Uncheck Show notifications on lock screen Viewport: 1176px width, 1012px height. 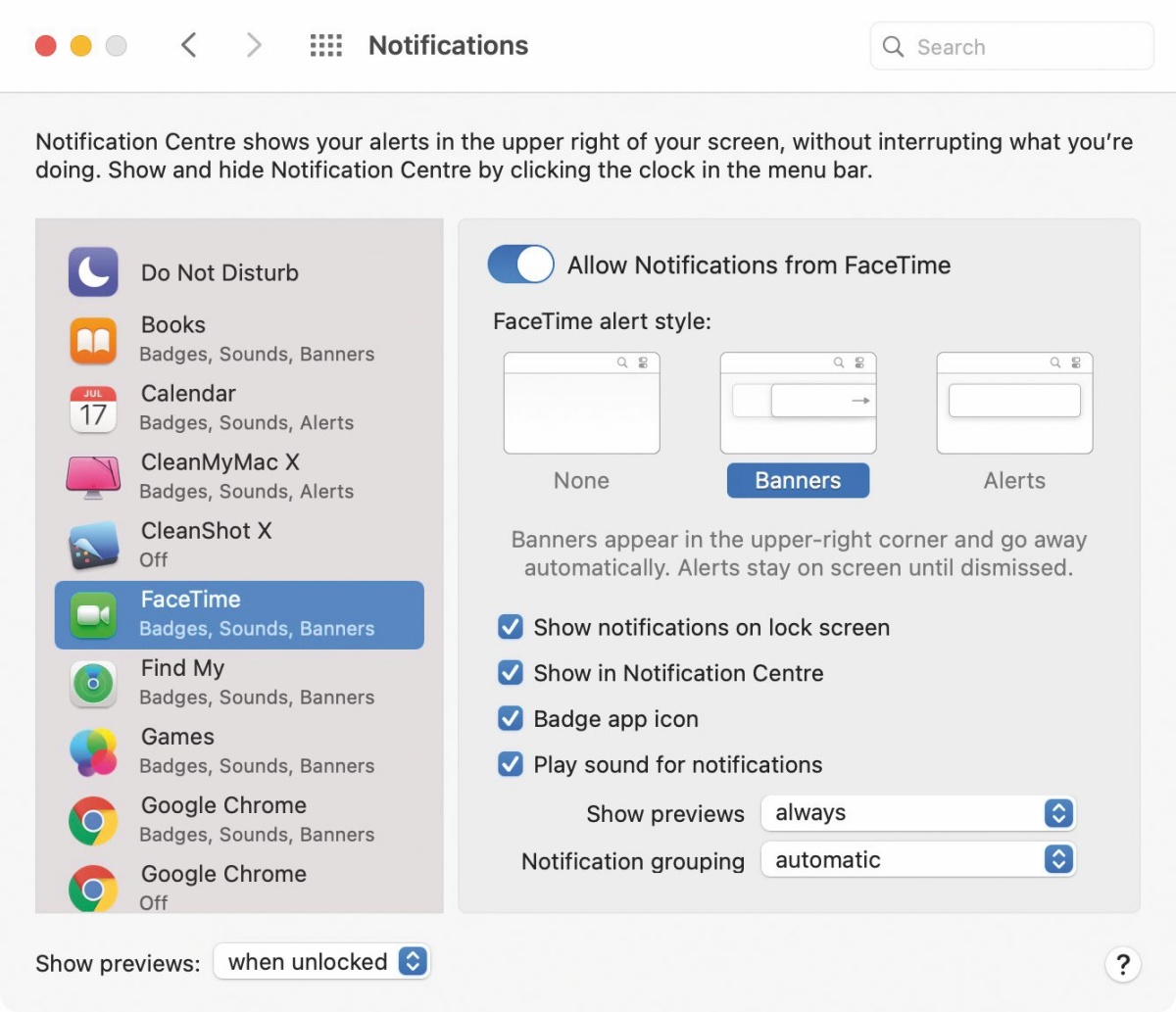pos(511,627)
